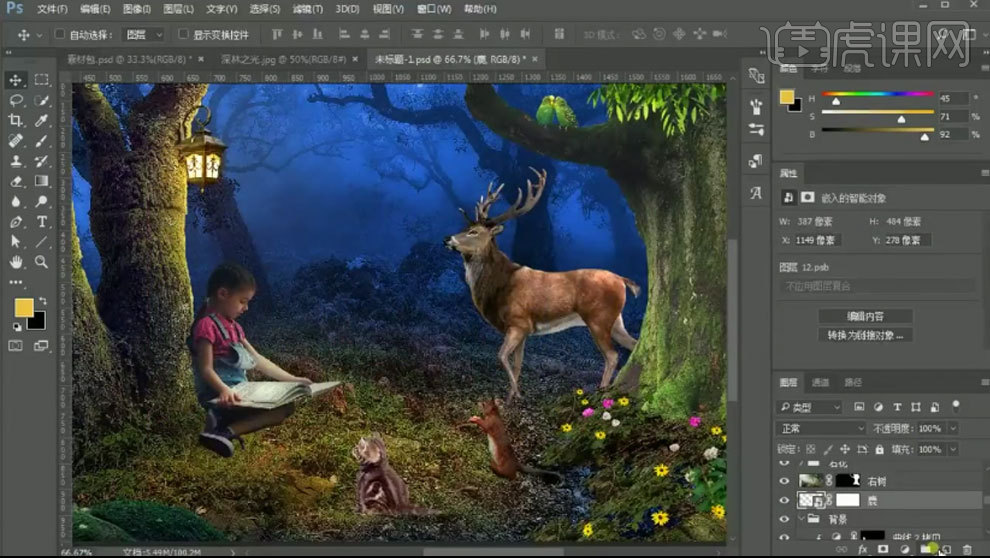
Task: Click the 编辑内容 button
Action: tap(865, 316)
